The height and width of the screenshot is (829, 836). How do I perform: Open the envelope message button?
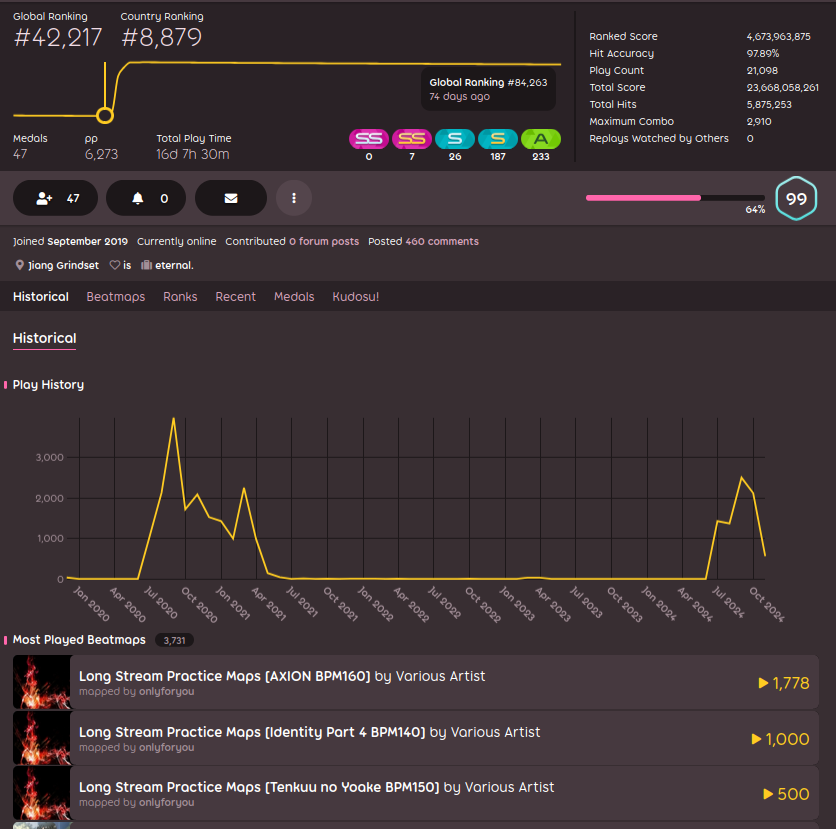coord(230,198)
